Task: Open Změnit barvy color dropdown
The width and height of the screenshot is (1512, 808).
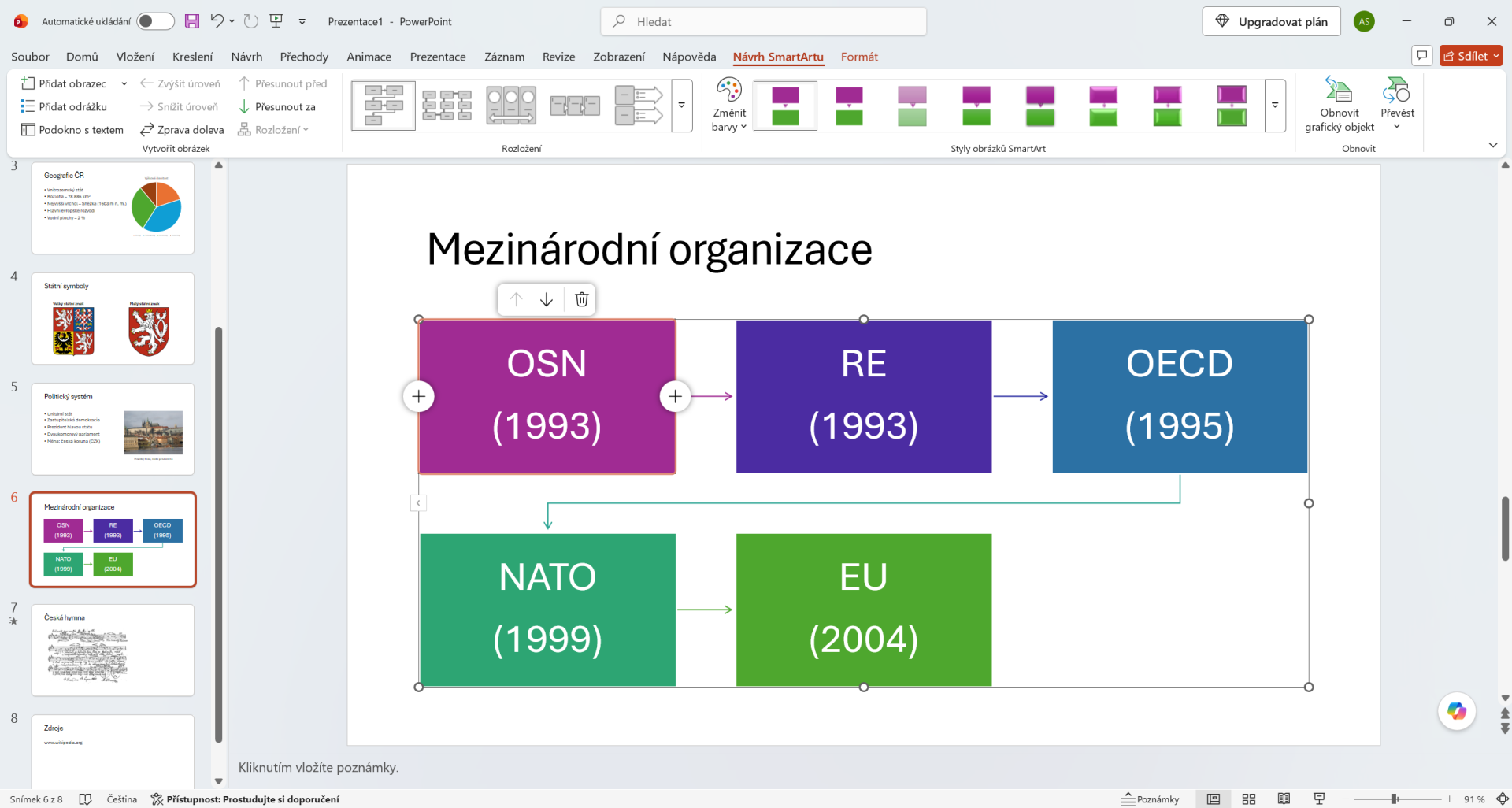Action: pyautogui.click(x=729, y=106)
